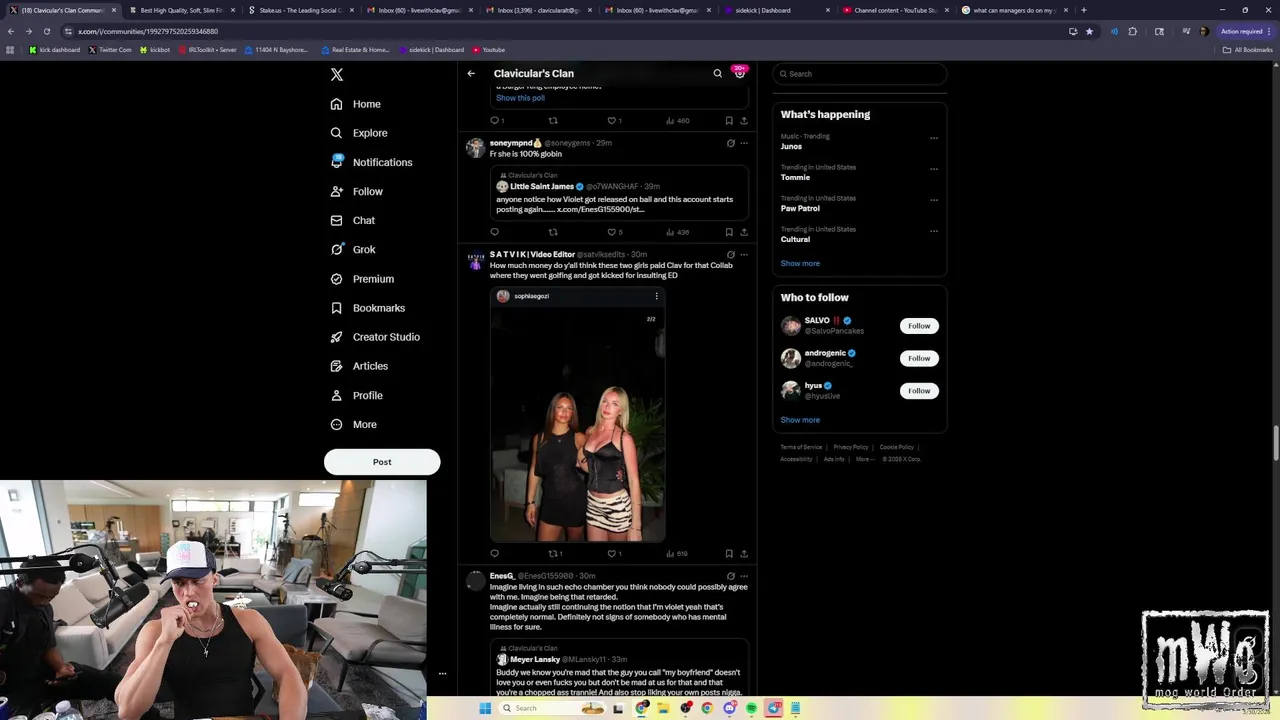1280x720 pixels.
Task: Open options for Paw Patrol trend
Action: pyautogui.click(x=934, y=200)
